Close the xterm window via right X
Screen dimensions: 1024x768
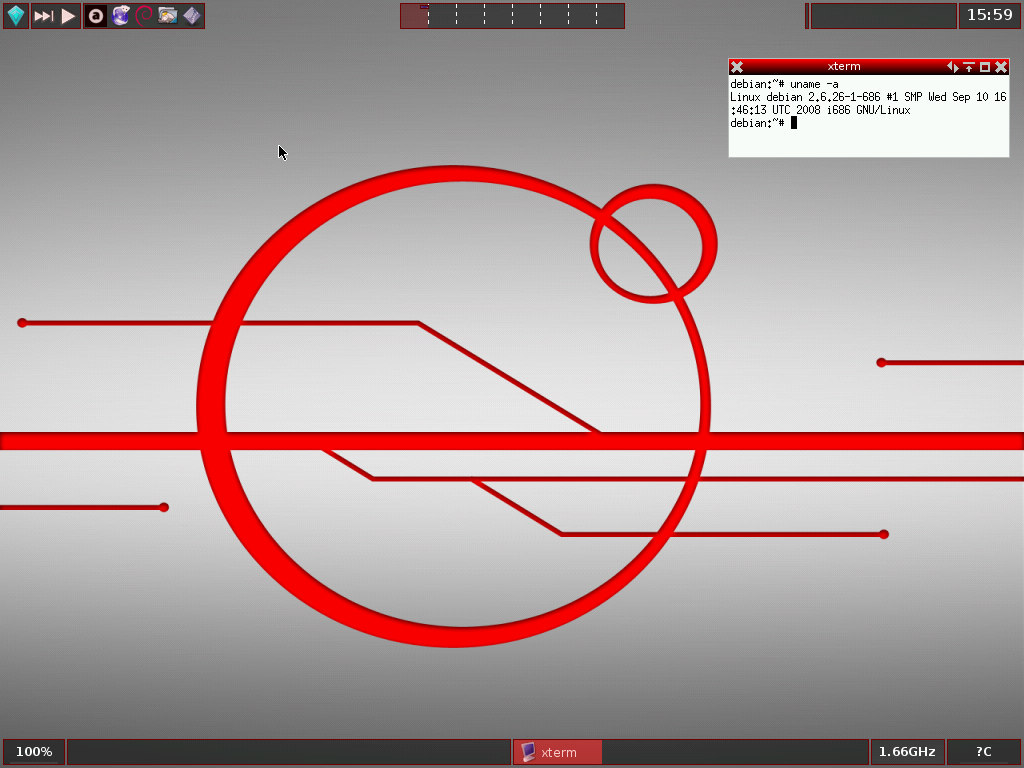click(x=1001, y=67)
